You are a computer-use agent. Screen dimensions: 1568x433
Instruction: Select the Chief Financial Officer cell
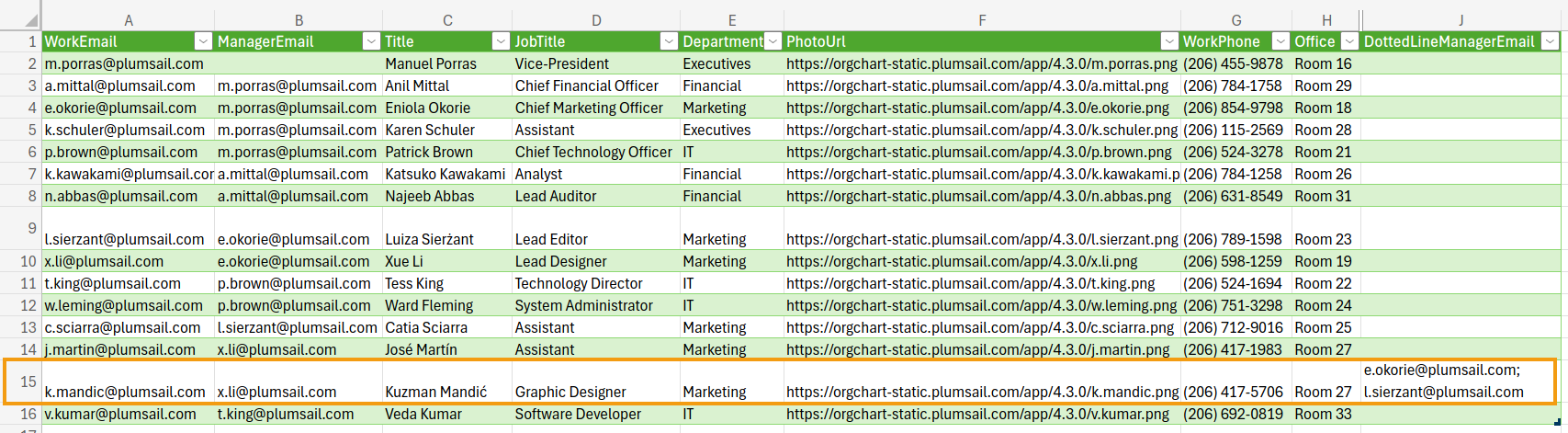[x=595, y=85]
